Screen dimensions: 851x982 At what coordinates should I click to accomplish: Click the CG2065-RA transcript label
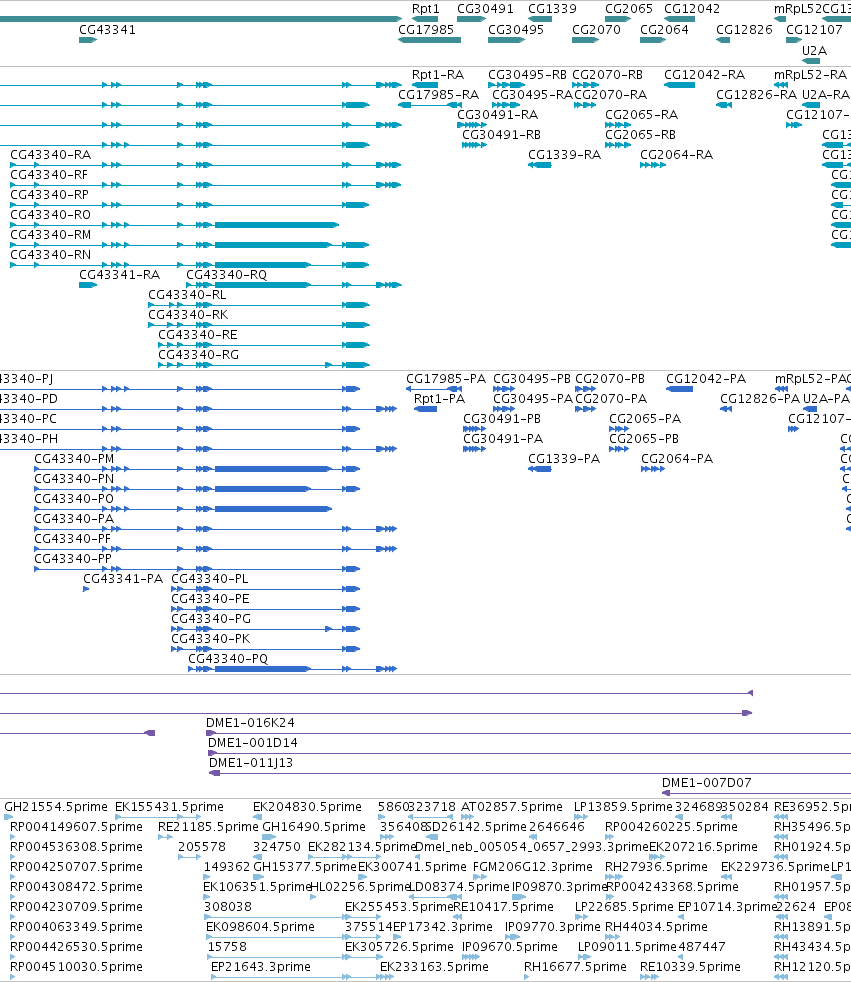(641, 115)
